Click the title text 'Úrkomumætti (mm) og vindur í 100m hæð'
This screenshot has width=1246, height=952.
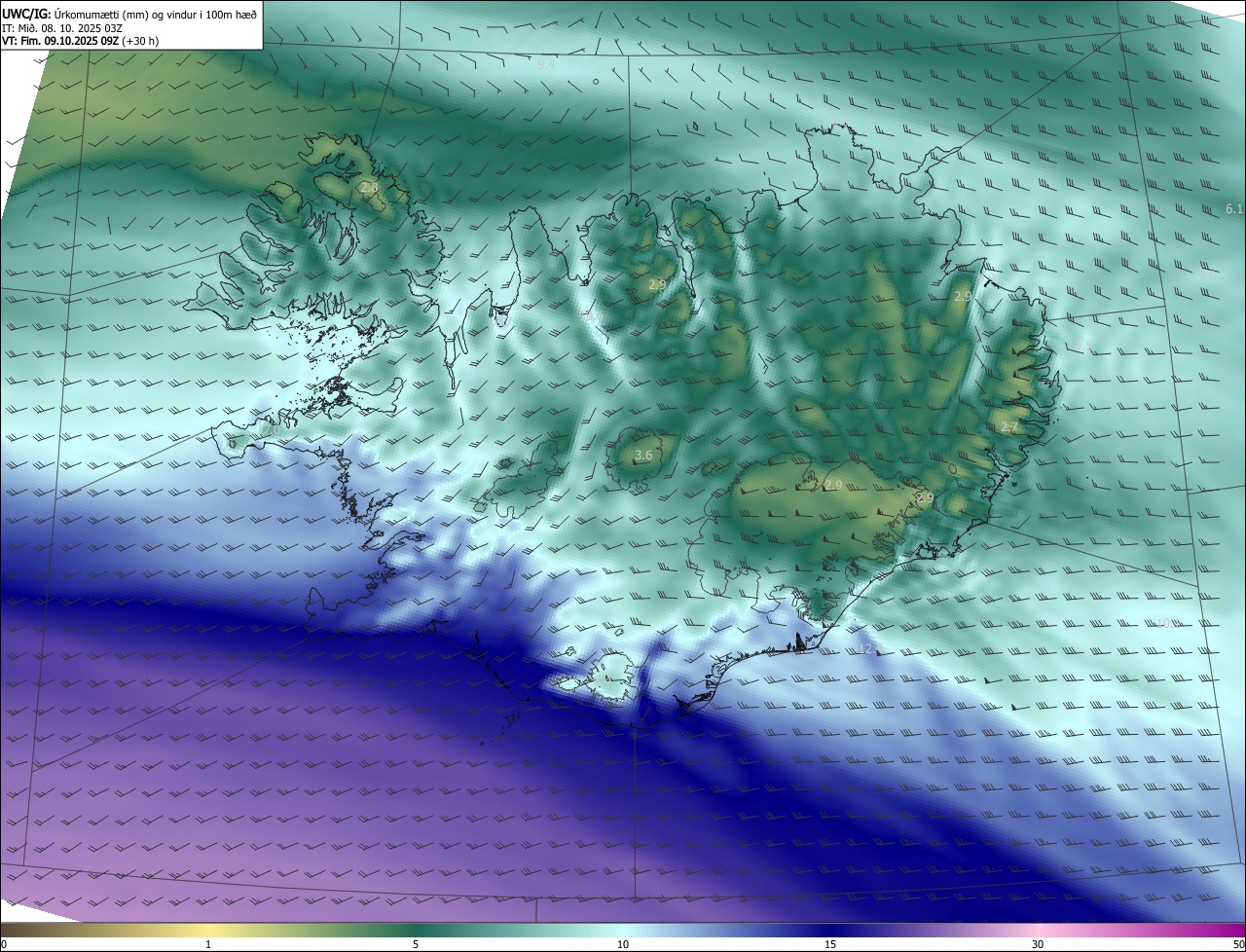click(156, 14)
